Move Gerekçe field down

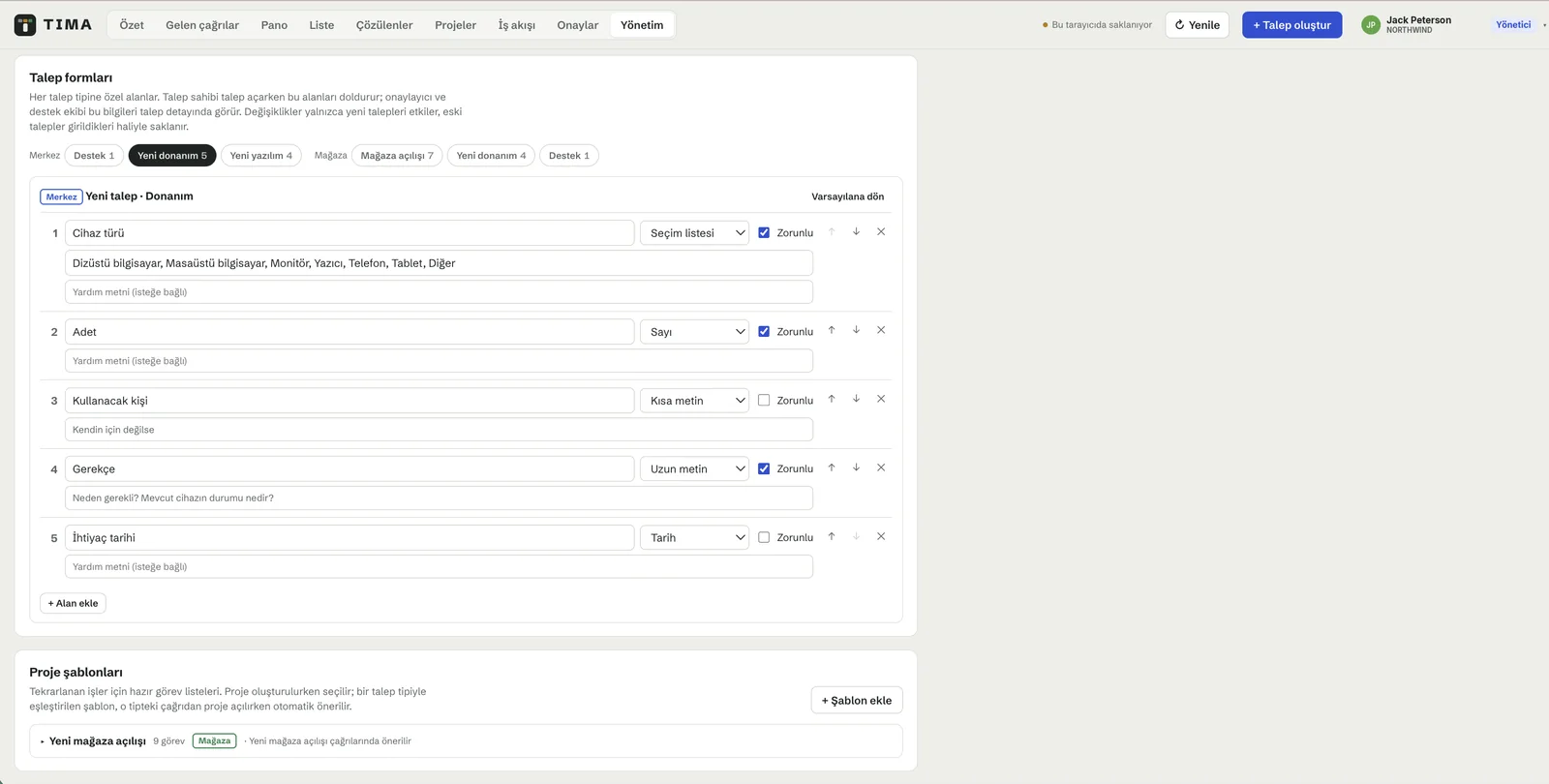(856, 467)
